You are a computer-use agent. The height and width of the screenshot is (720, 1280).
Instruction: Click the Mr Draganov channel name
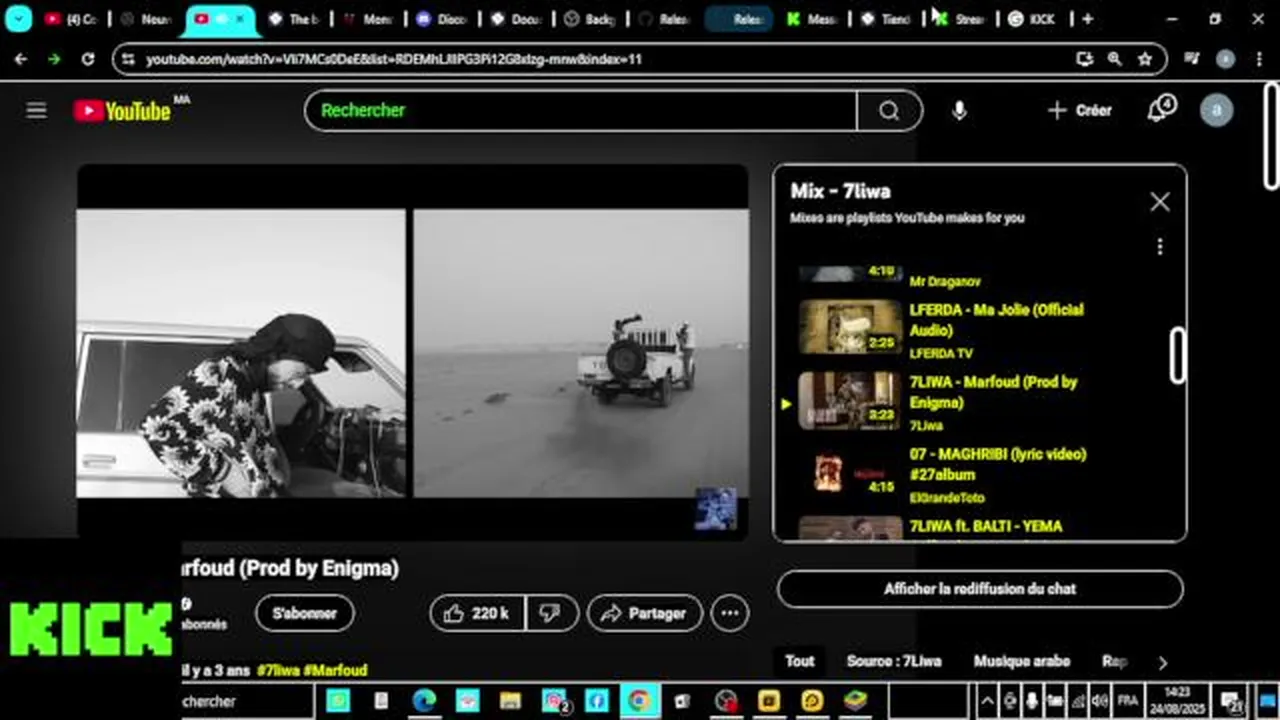click(944, 282)
